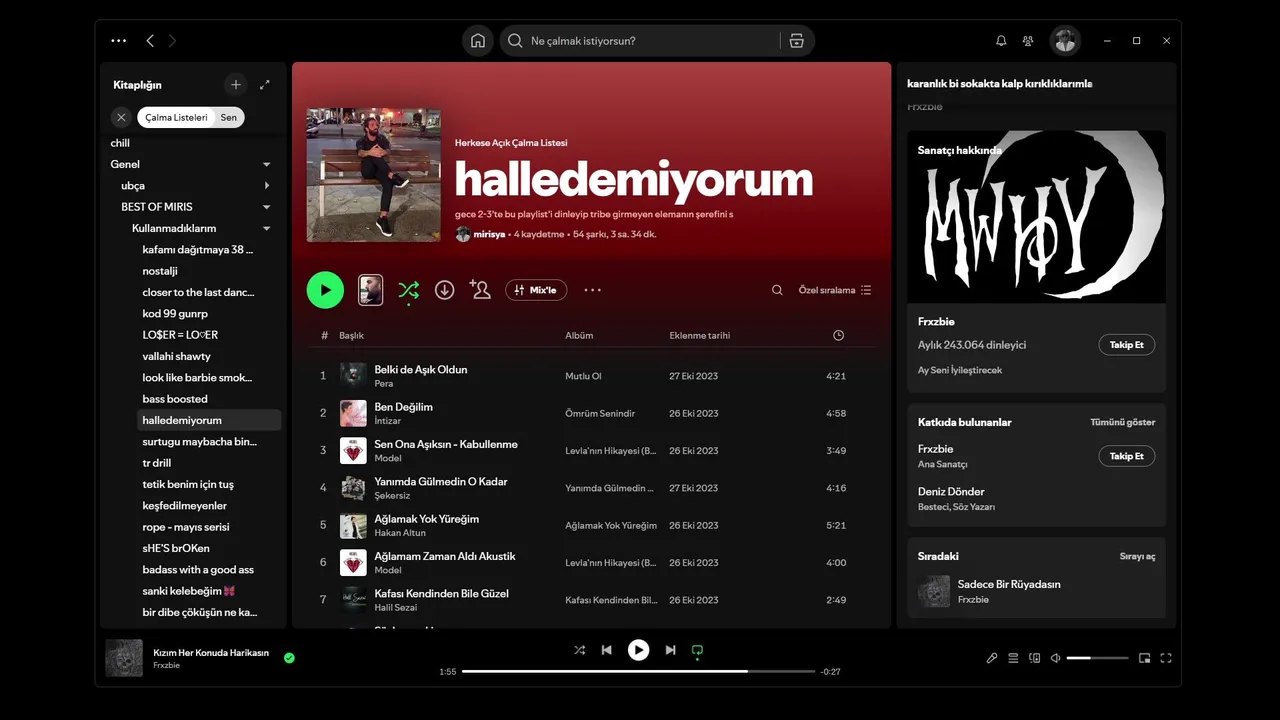Invite collaborators with add-person icon

coord(480,290)
